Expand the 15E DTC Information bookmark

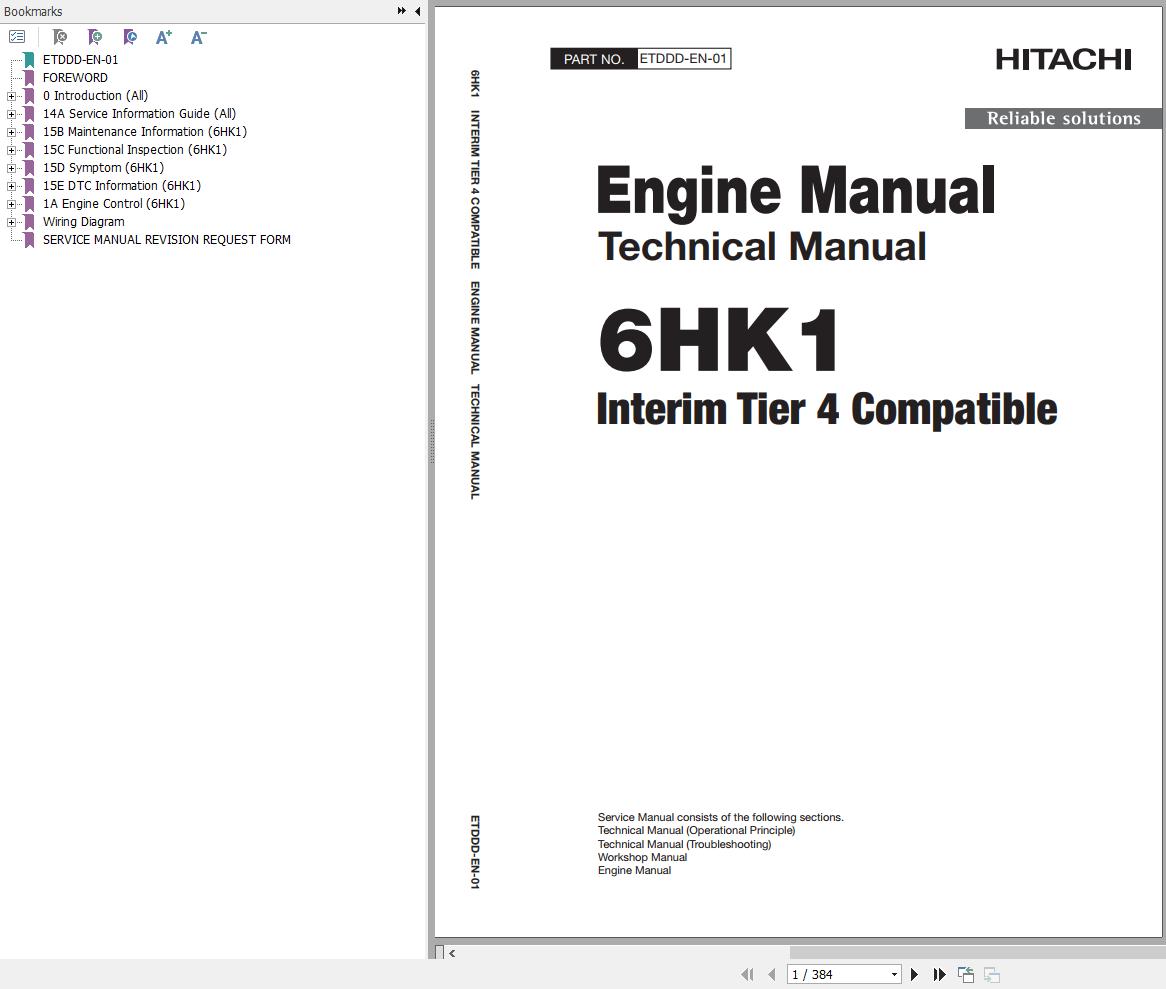tap(11, 186)
